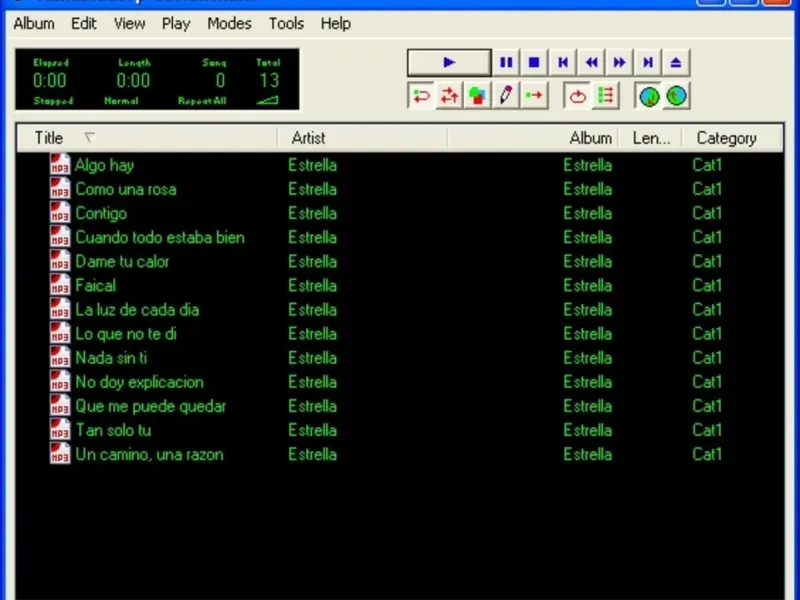Click the Elapsed time readout
800x600 pixels.
click(x=49, y=81)
